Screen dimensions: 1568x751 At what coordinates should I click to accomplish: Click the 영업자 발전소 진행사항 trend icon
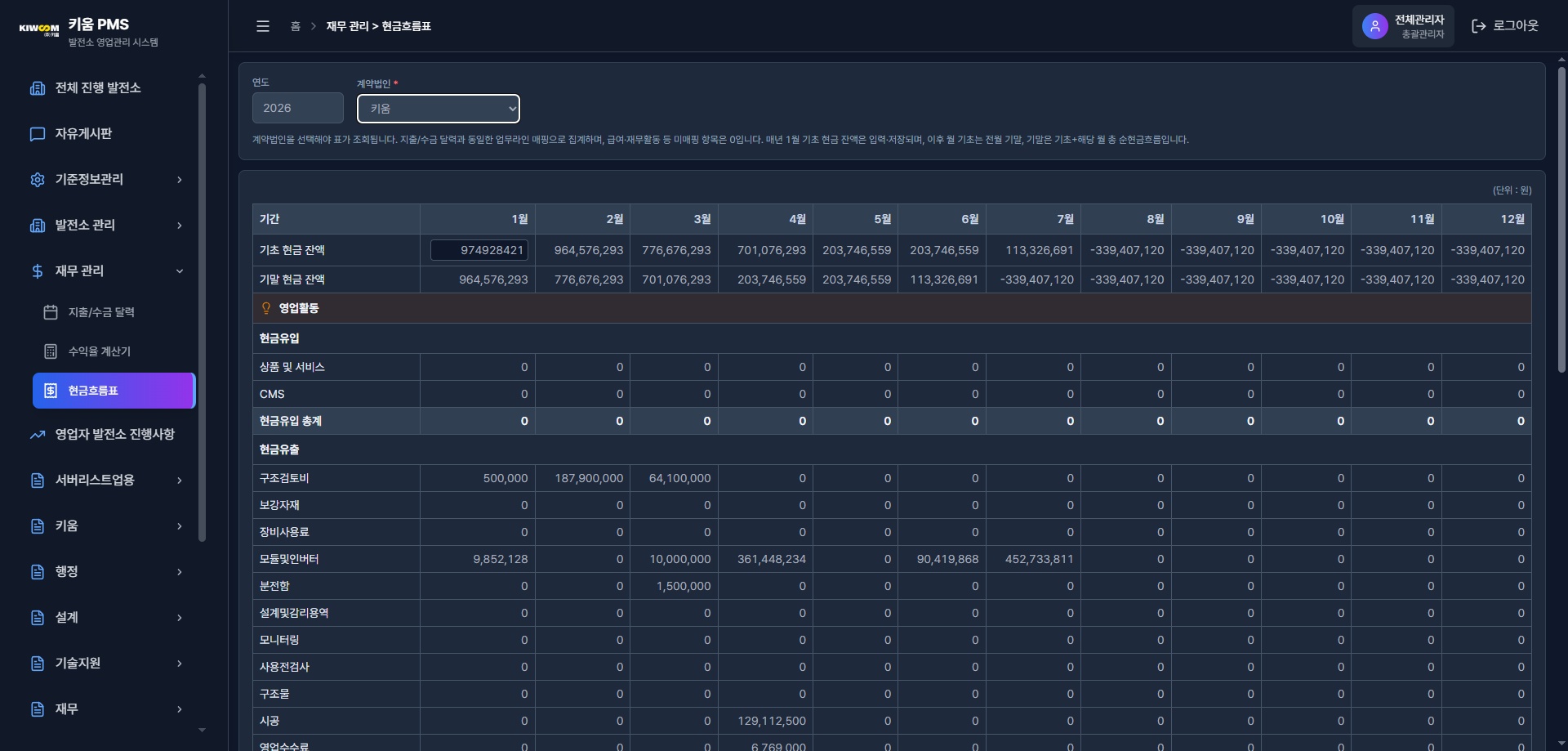(x=38, y=435)
